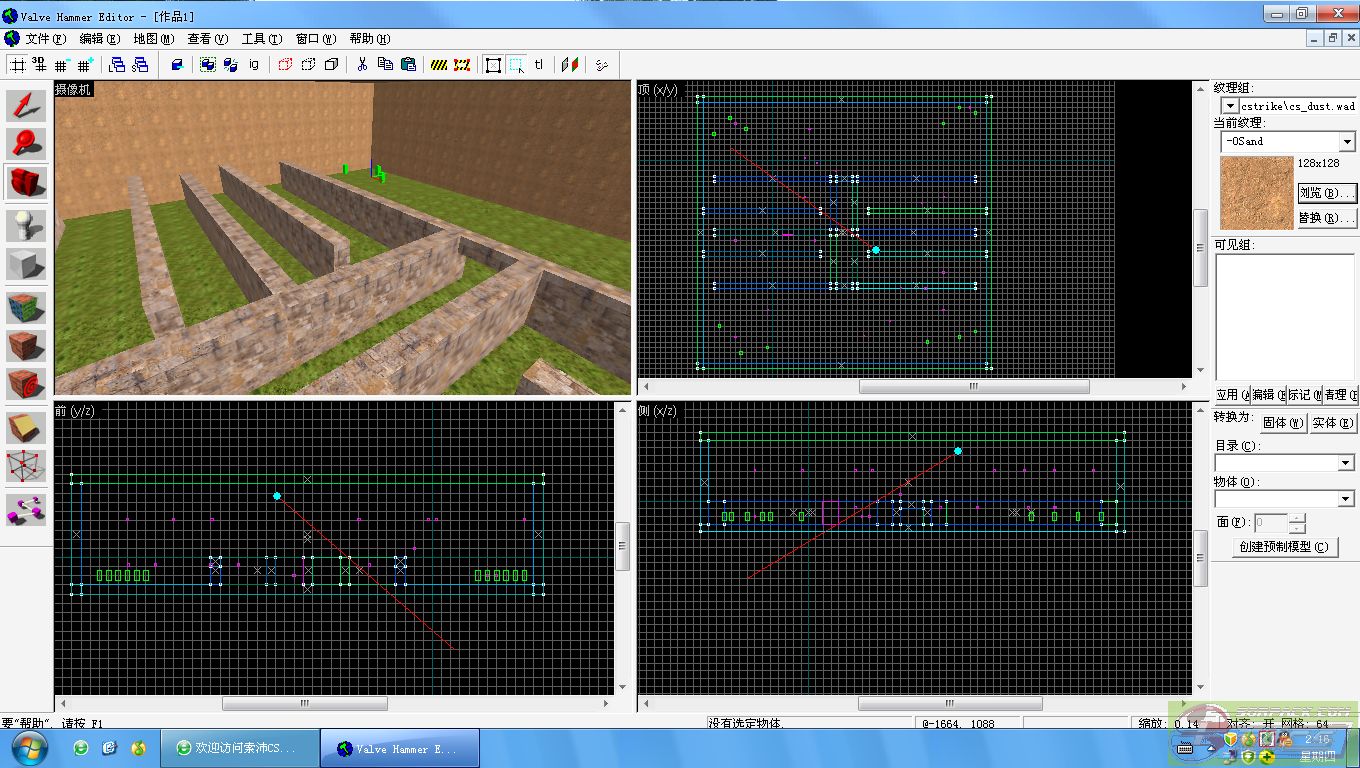This screenshot has height=768, width=1360.
Task: Open the 目录 (C) category dropdown
Action: 1345,463
